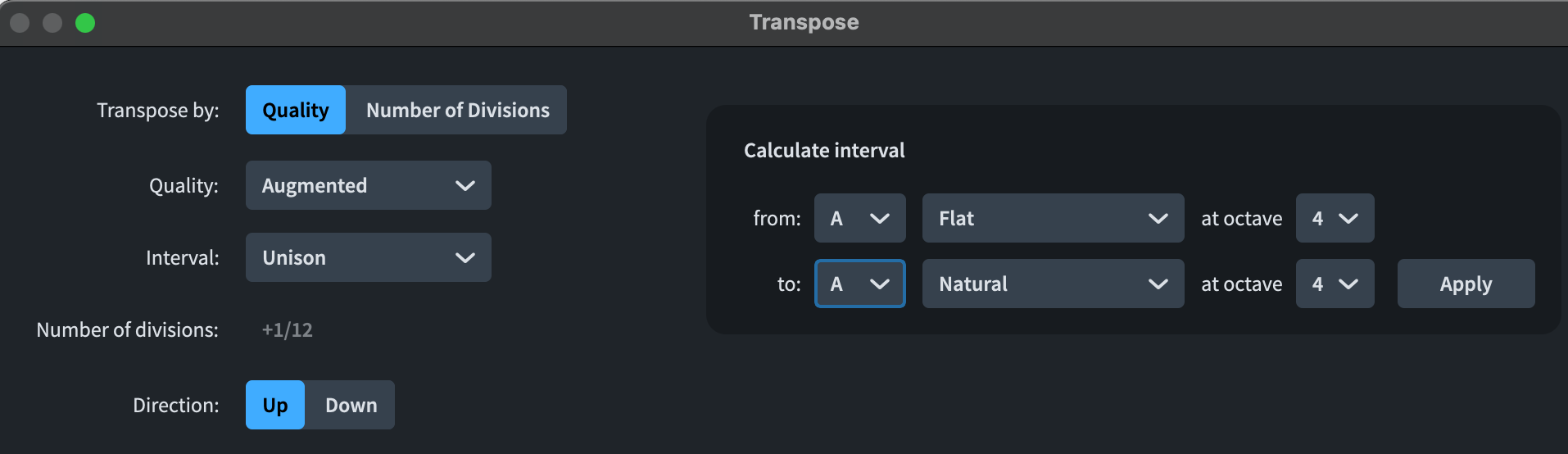Viewport: 1568px width, 454px height.
Task: Open the Flat accidental dropdown
Action: coord(1053,218)
